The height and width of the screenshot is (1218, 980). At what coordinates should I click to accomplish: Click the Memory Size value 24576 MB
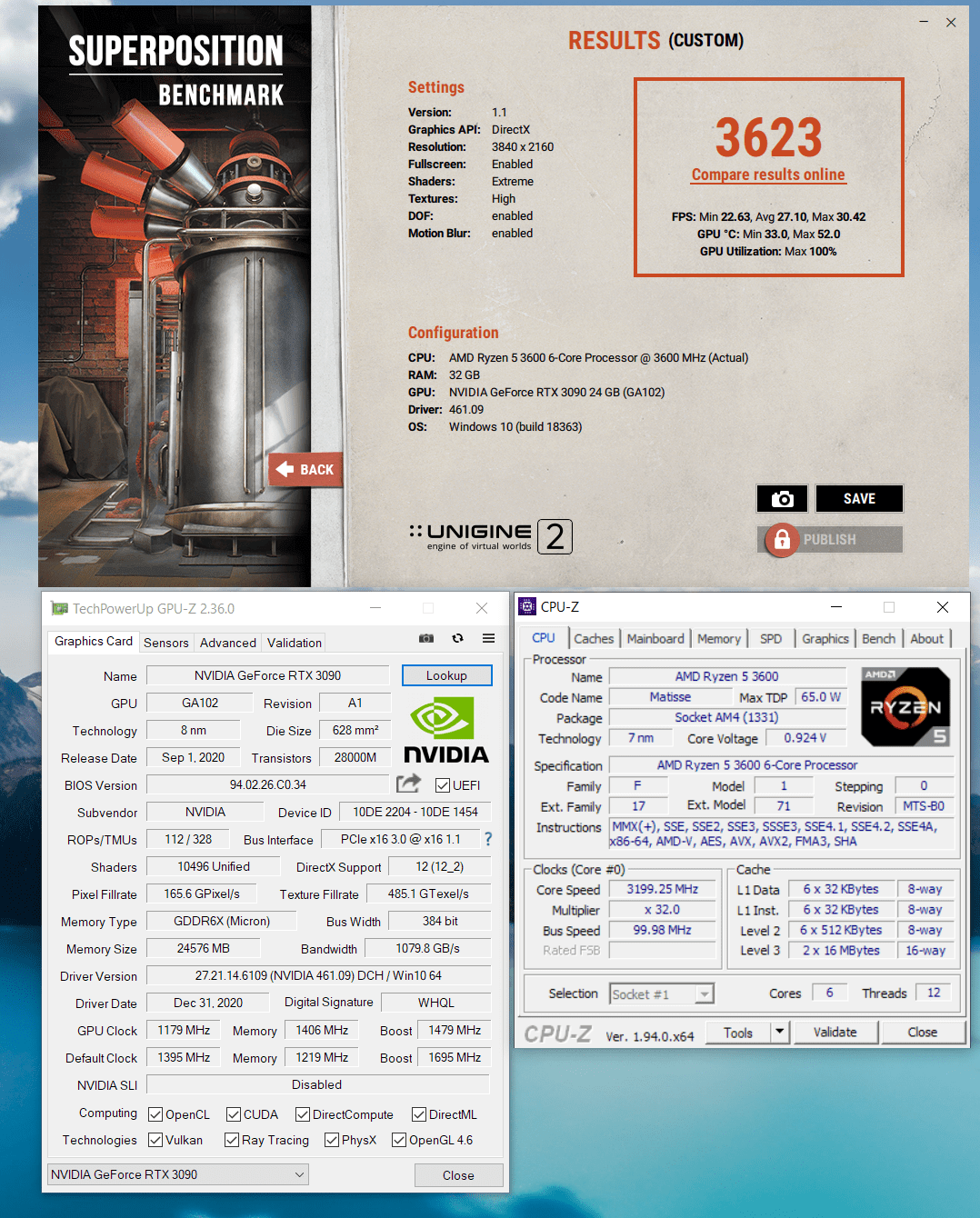[x=204, y=948]
